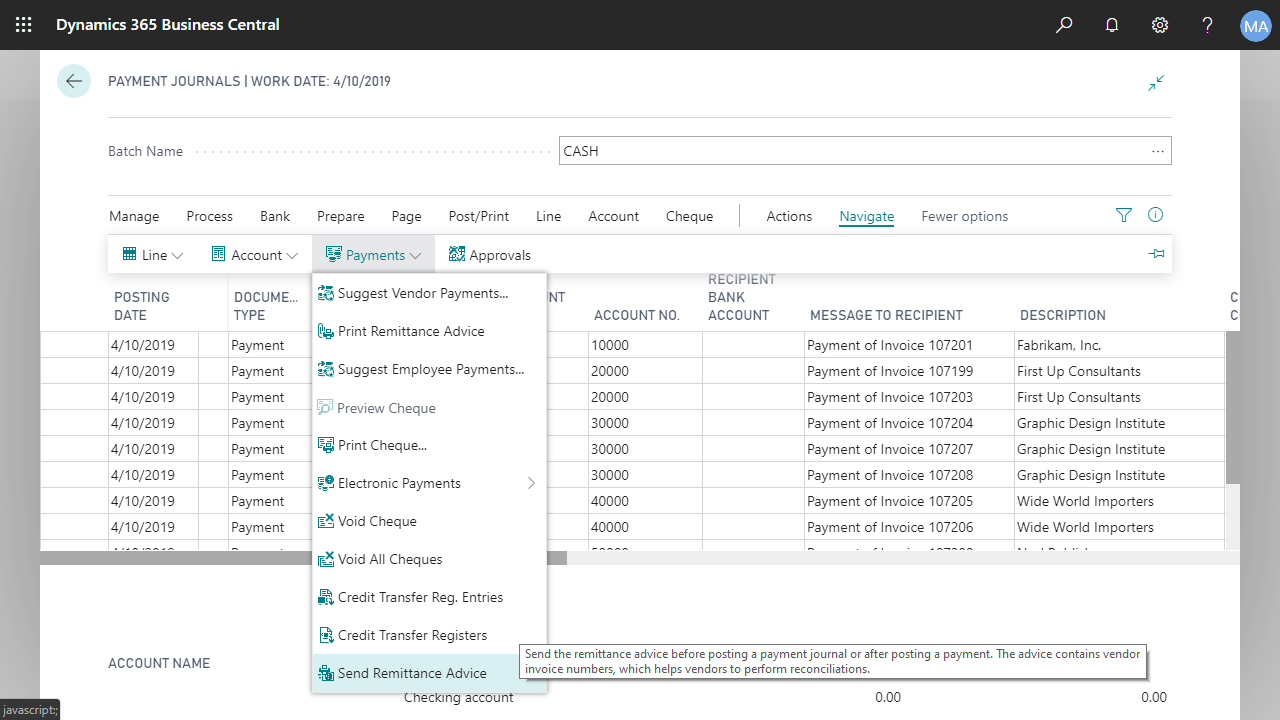
Task: Click the Credit Transfer Registers icon
Action: pos(326,635)
